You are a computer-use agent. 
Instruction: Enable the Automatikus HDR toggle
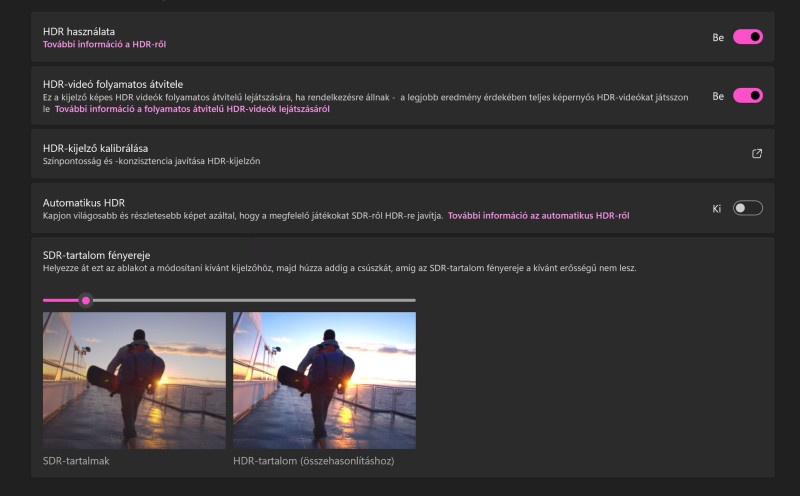[x=747, y=208]
